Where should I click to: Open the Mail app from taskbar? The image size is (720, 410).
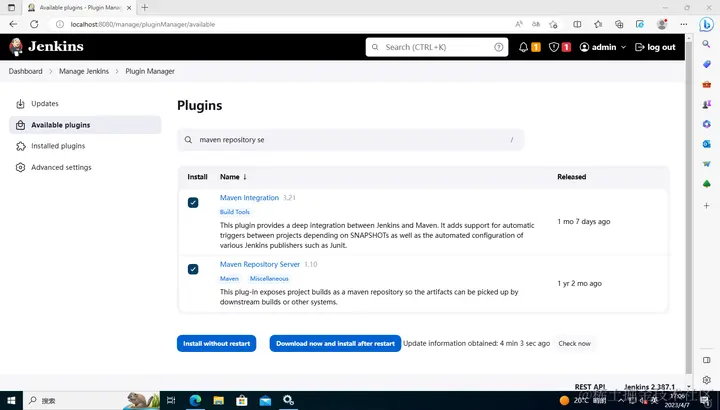(265, 401)
